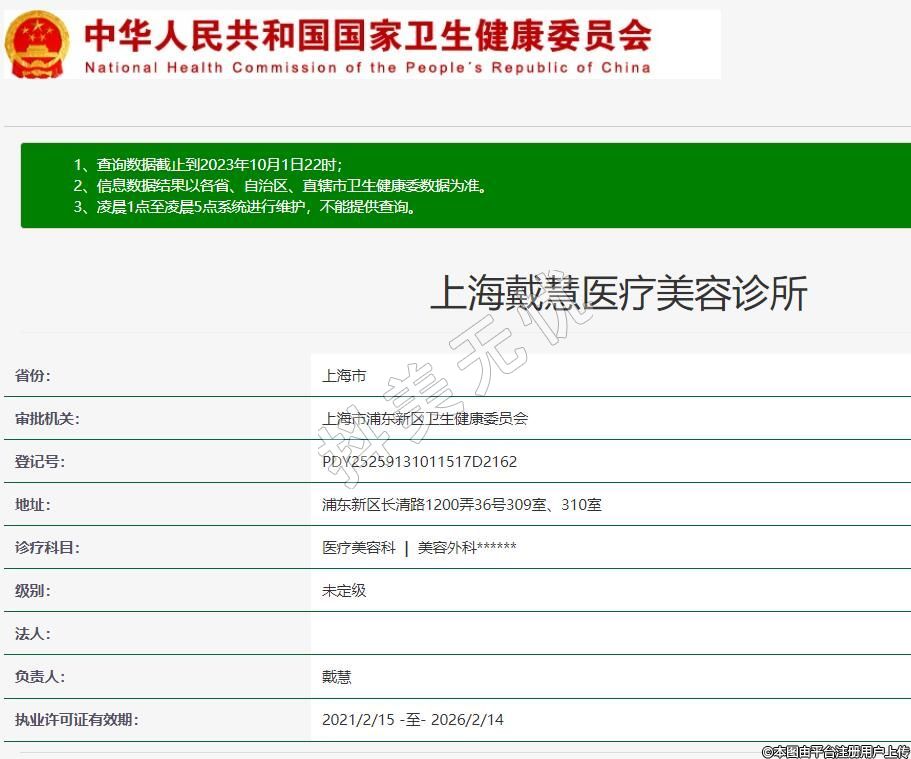911x759 pixels.
Task: Click the address value 浦东新区长清路1200弄
Action: (x=461, y=505)
